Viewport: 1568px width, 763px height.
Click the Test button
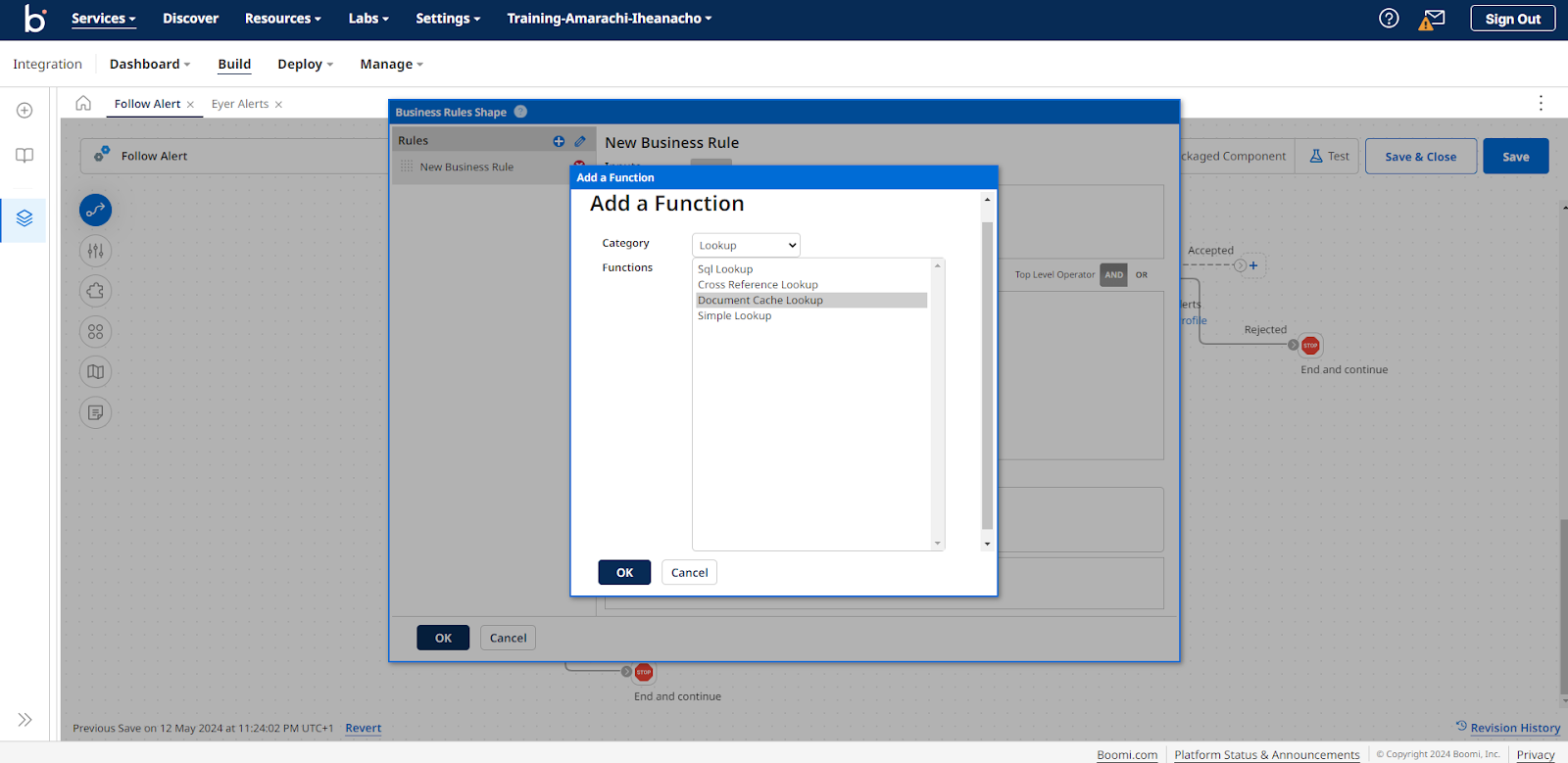(x=1330, y=157)
